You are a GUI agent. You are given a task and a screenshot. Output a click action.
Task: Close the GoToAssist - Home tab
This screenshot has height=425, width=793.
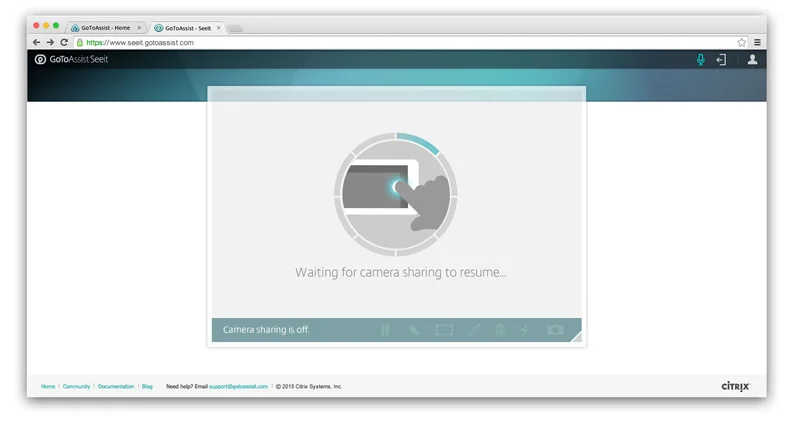tap(139, 28)
